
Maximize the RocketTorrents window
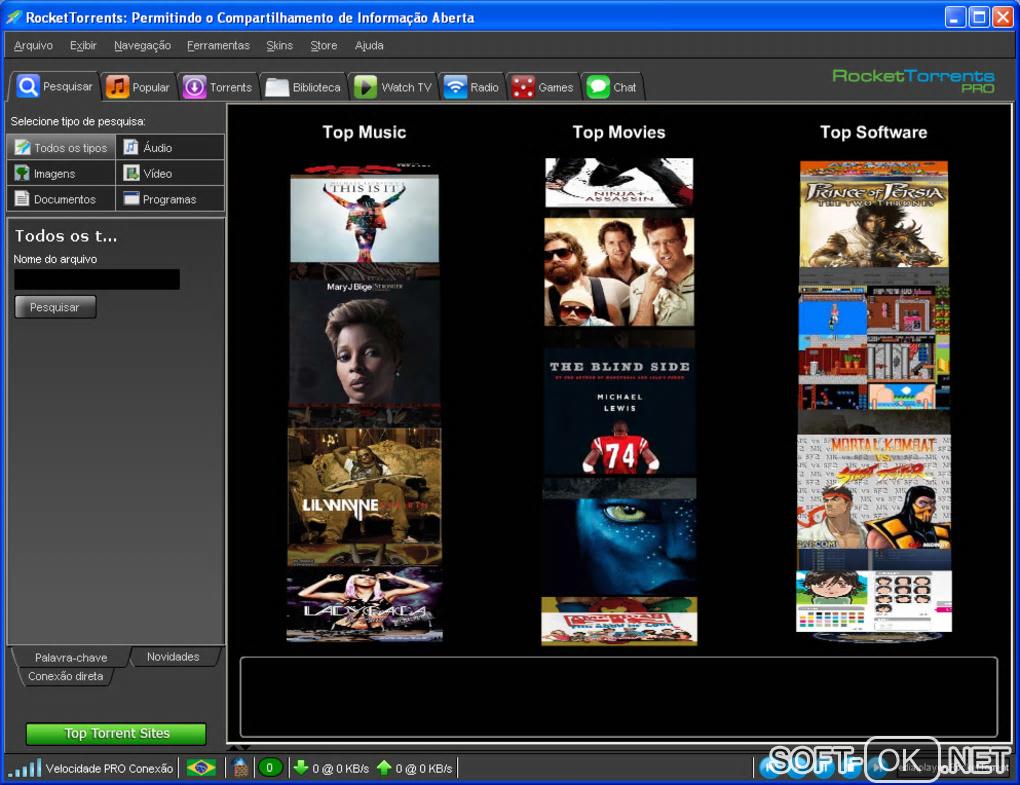pyautogui.click(x=979, y=17)
